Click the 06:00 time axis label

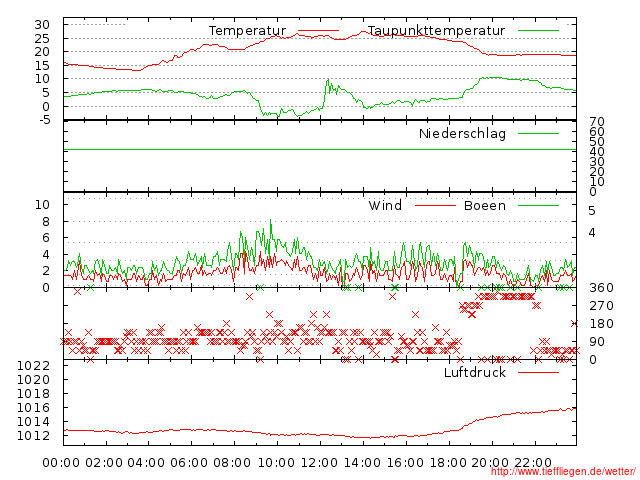tap(189, 463)
